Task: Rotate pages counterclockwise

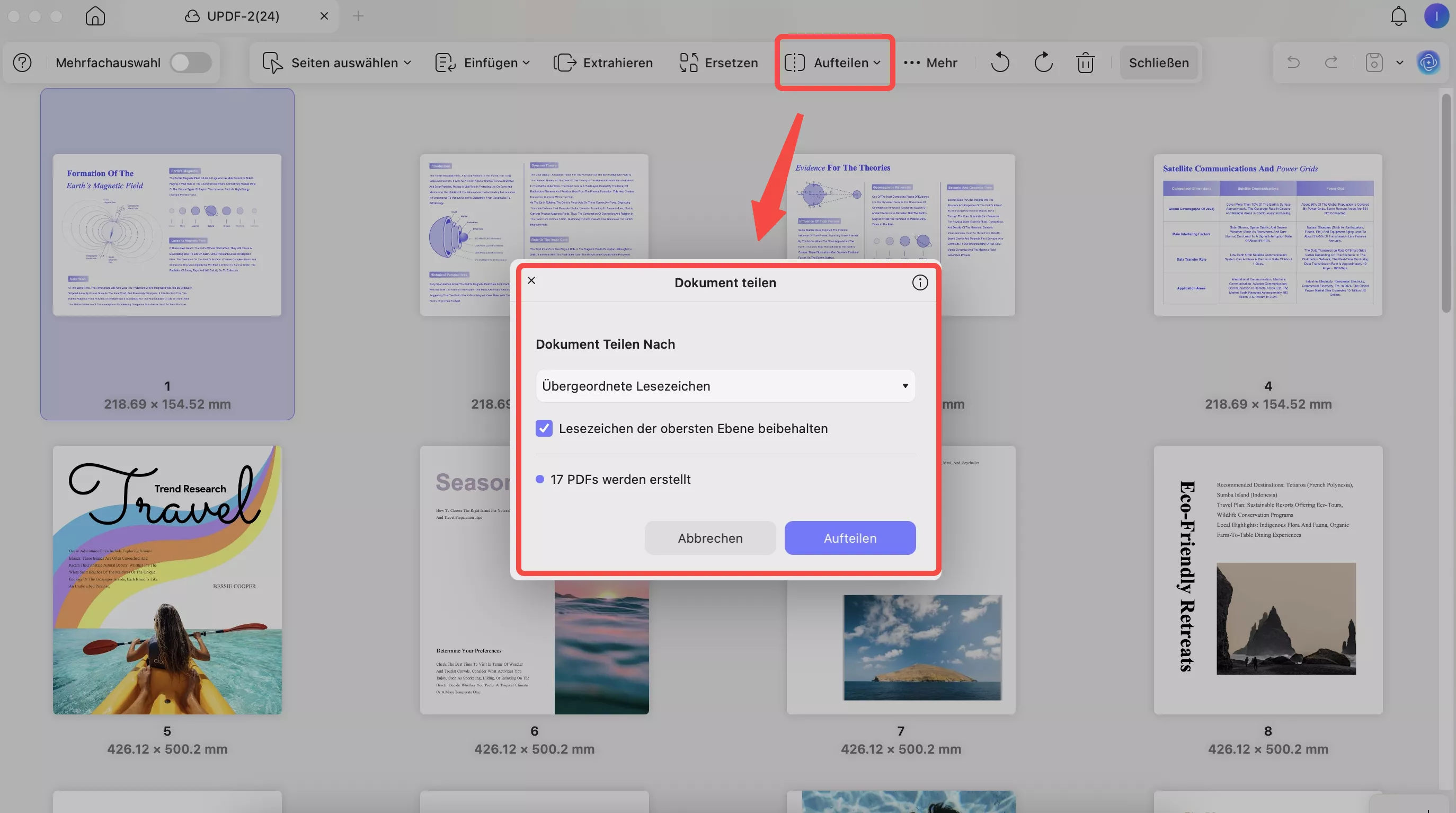Action: click(1000, 63)
